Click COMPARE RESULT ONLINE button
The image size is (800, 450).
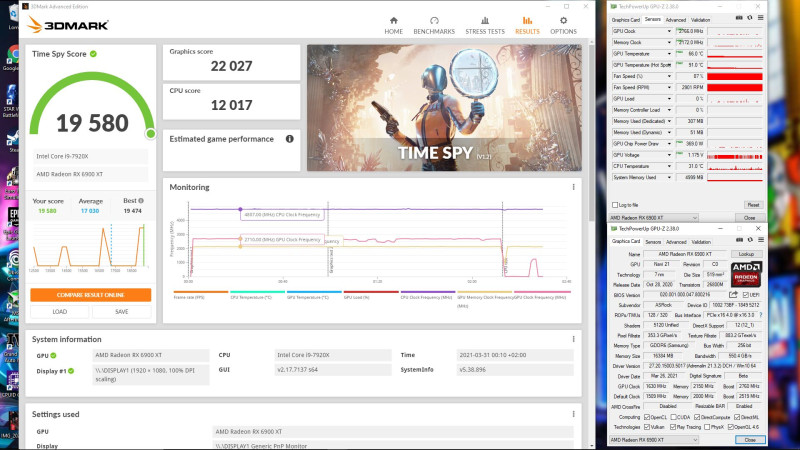[x=91, y=295]
